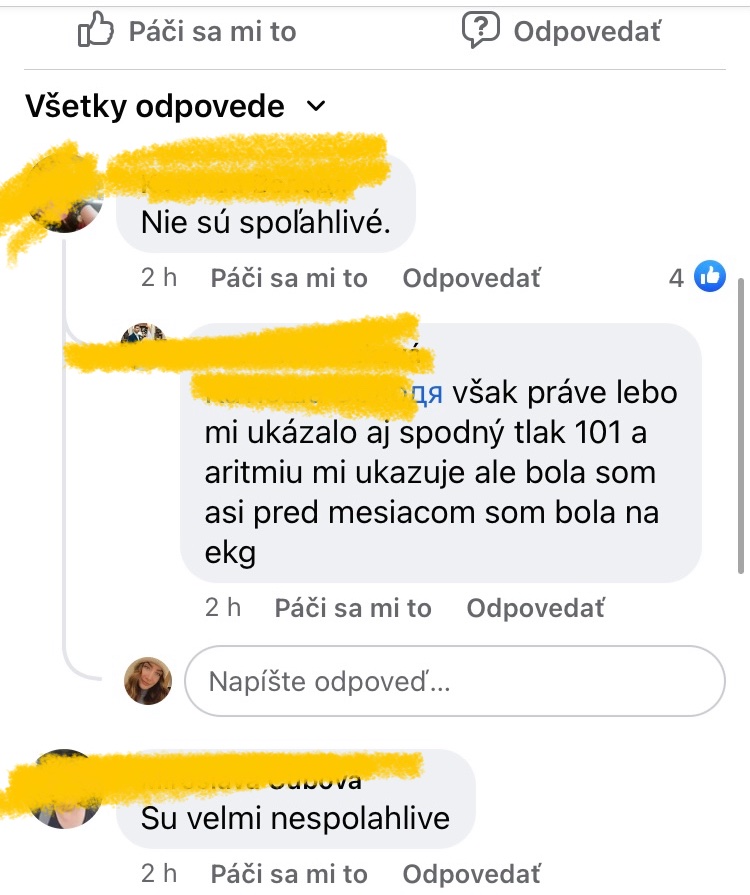Tap the thumbs-up icon at top
Viewport: 750px width, 895px height.
(95, 29)
